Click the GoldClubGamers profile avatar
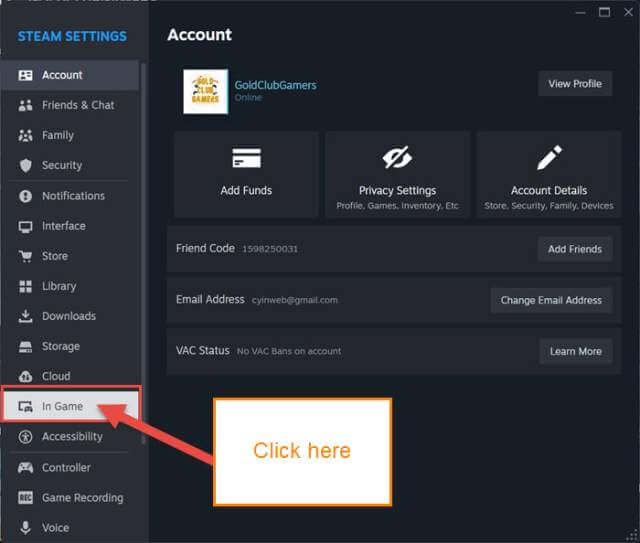Image resolution: width=640 pixels, height=543 pixels. [x=205, y=91]
